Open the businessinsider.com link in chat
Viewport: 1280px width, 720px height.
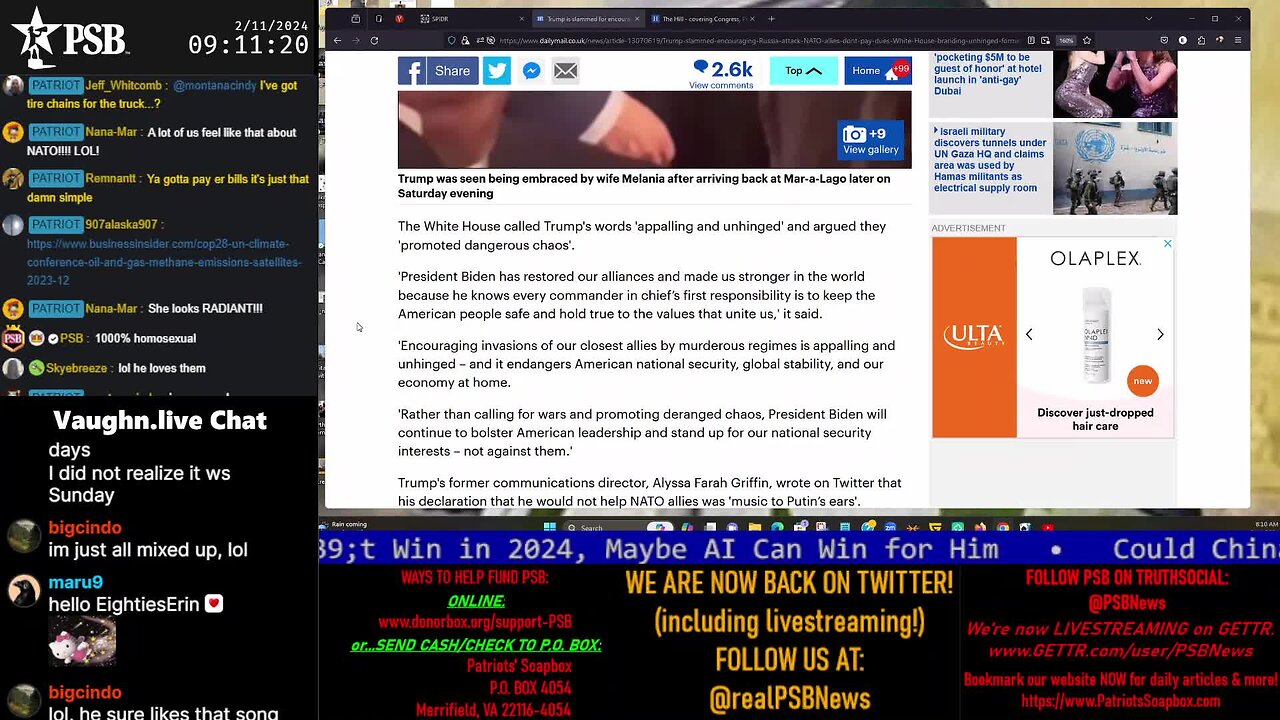(164, 262)
